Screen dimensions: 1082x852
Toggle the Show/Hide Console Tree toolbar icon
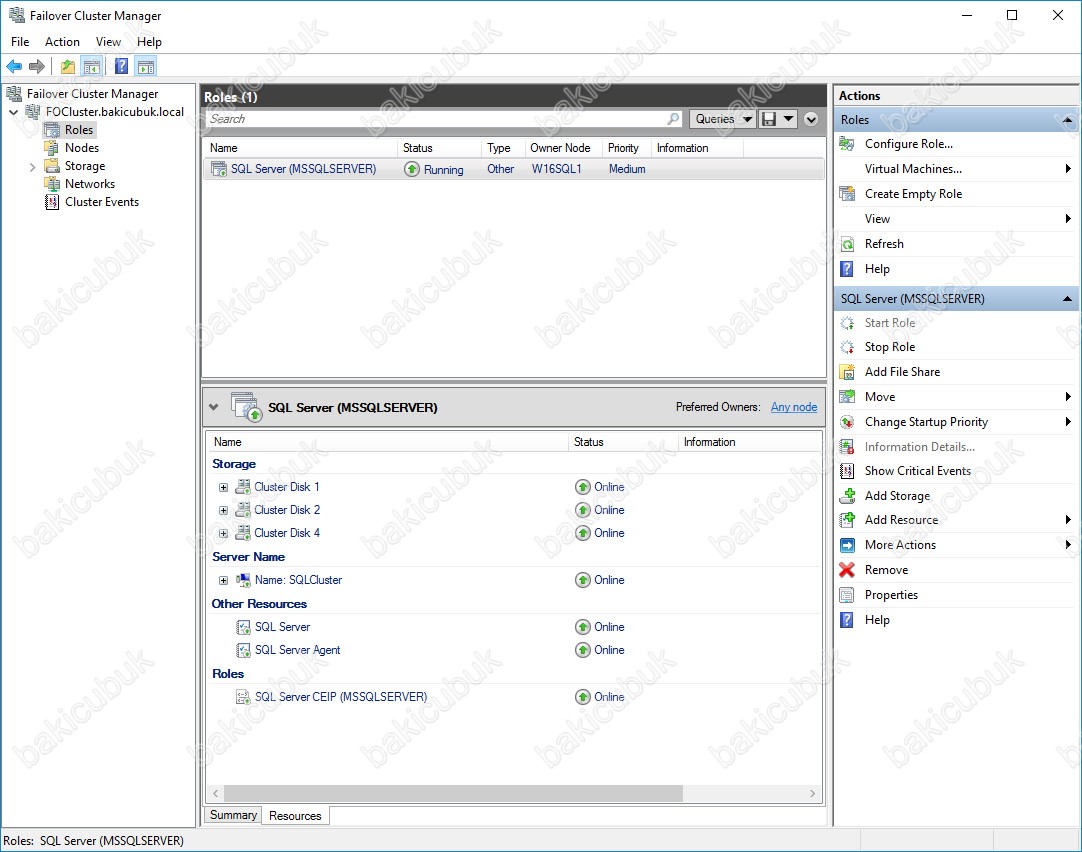pyautogui.click(x=92, y=66)
